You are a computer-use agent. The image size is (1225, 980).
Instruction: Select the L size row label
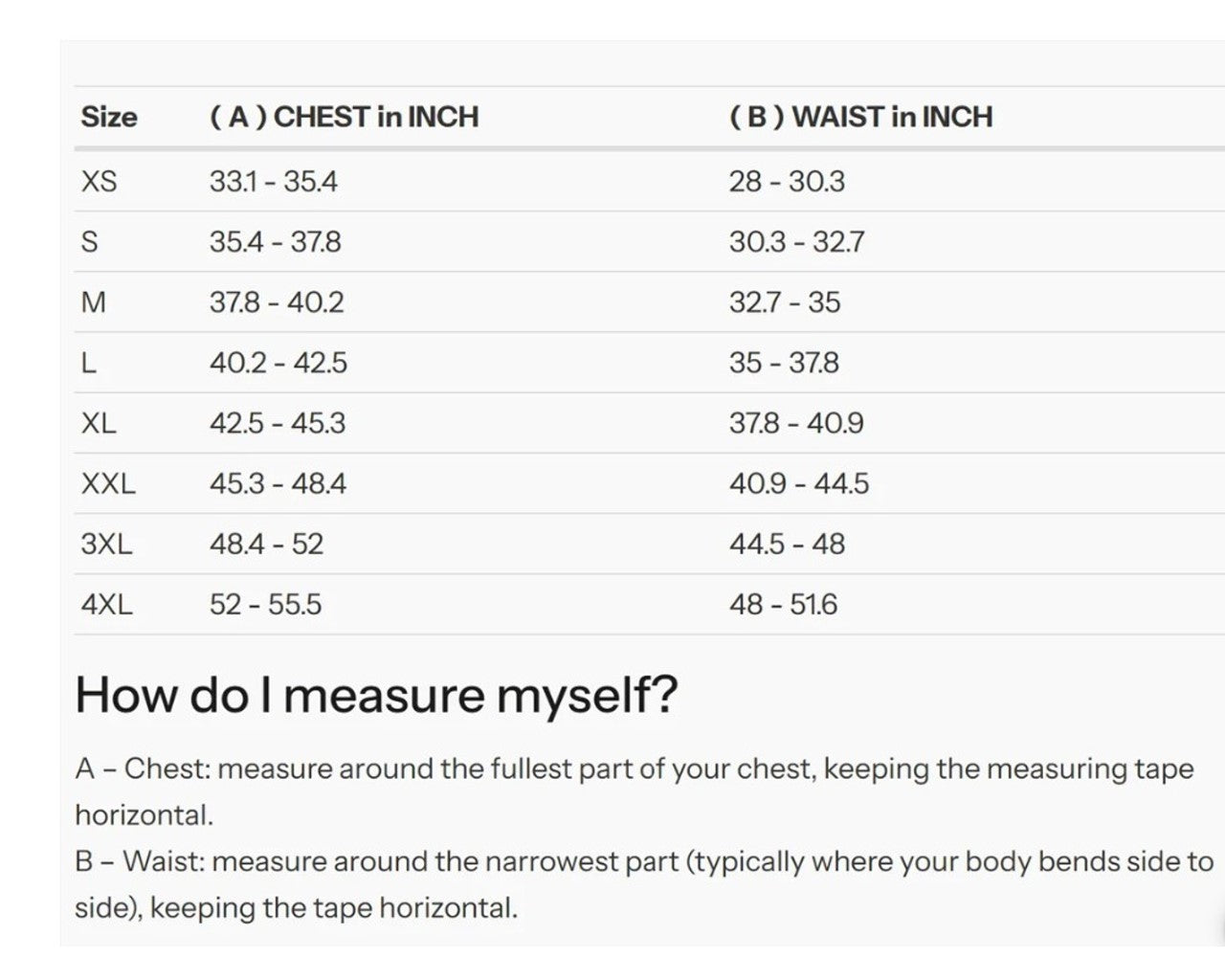[x=89, y=363]
